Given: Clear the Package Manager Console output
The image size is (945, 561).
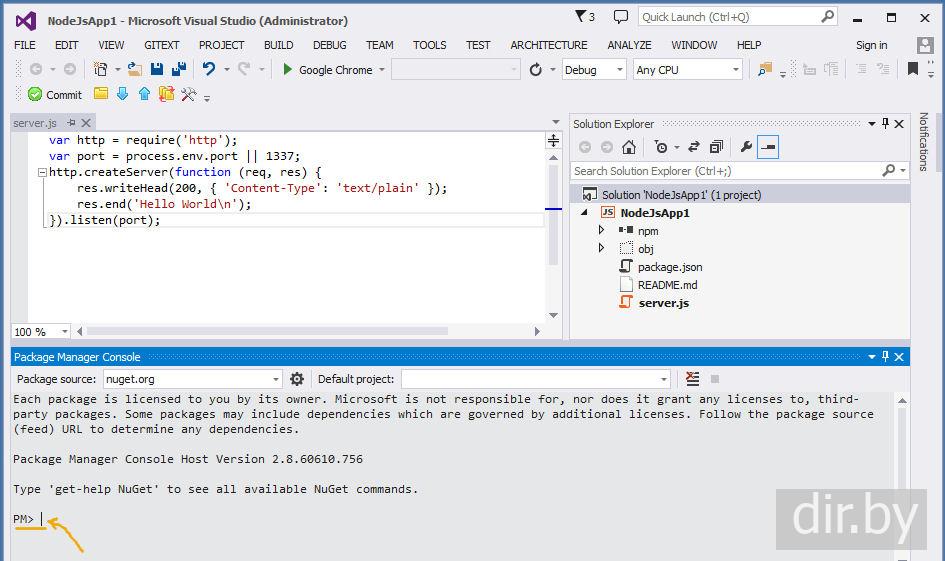Looking at the screenshot, I should [693, 379].
